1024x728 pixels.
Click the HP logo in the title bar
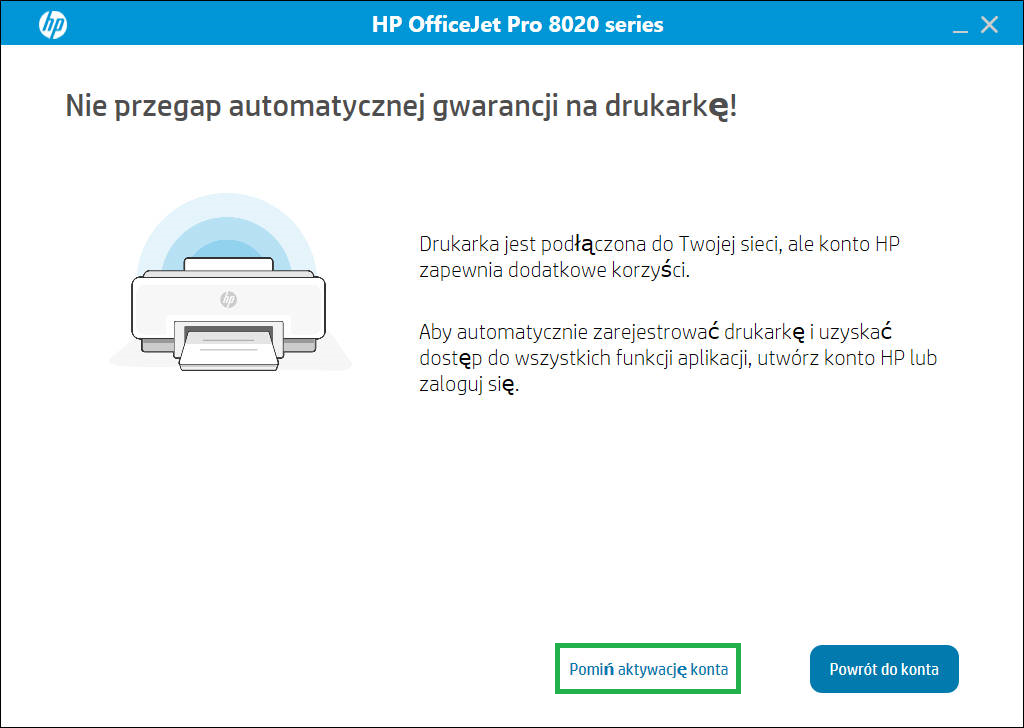(53, 25)
